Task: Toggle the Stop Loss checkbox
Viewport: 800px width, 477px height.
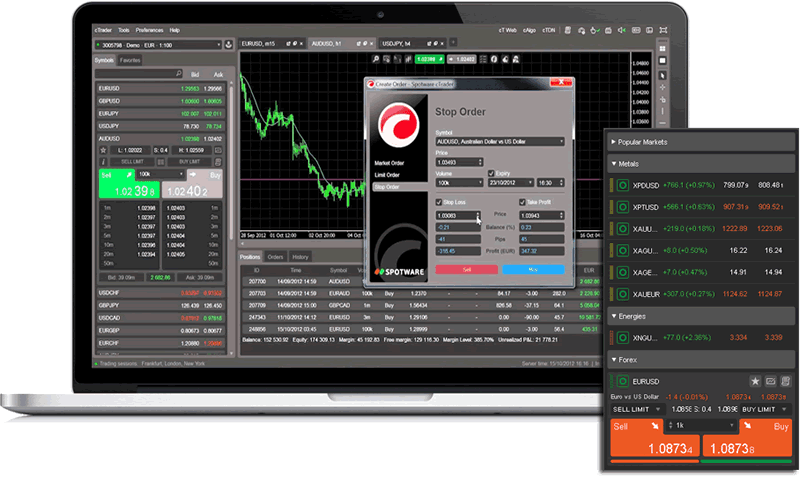Action: [x=438, y=202]
